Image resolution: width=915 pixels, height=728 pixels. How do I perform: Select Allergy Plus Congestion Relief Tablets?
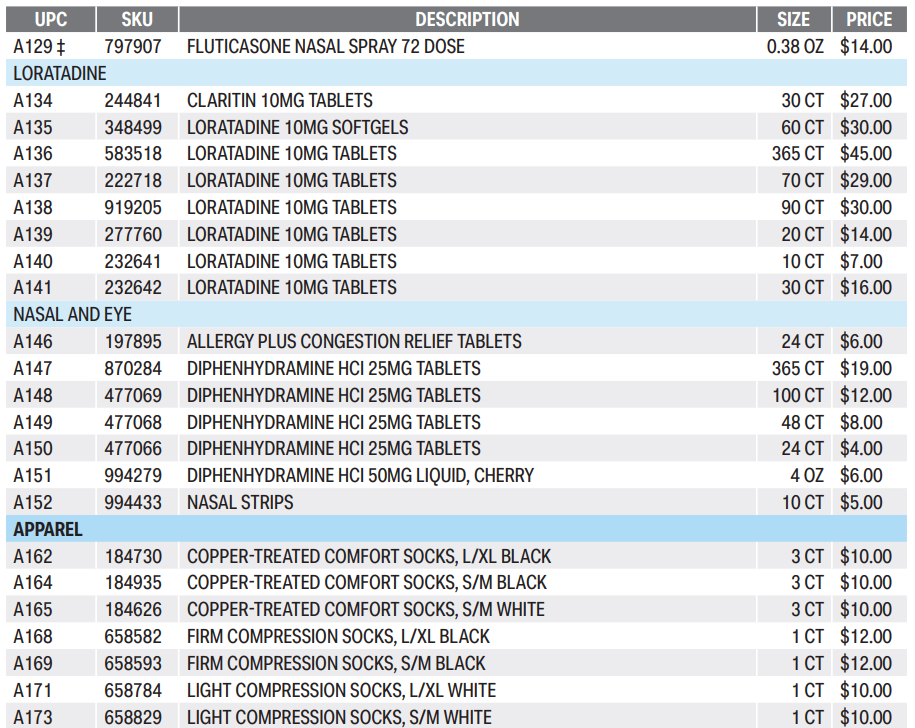coord(354,342)
